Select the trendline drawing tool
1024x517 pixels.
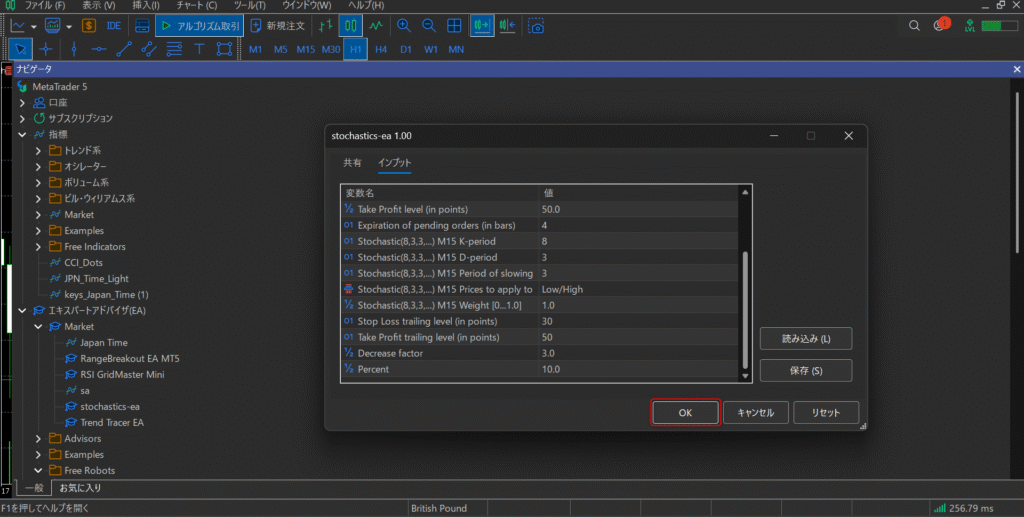tap(123, 49)
